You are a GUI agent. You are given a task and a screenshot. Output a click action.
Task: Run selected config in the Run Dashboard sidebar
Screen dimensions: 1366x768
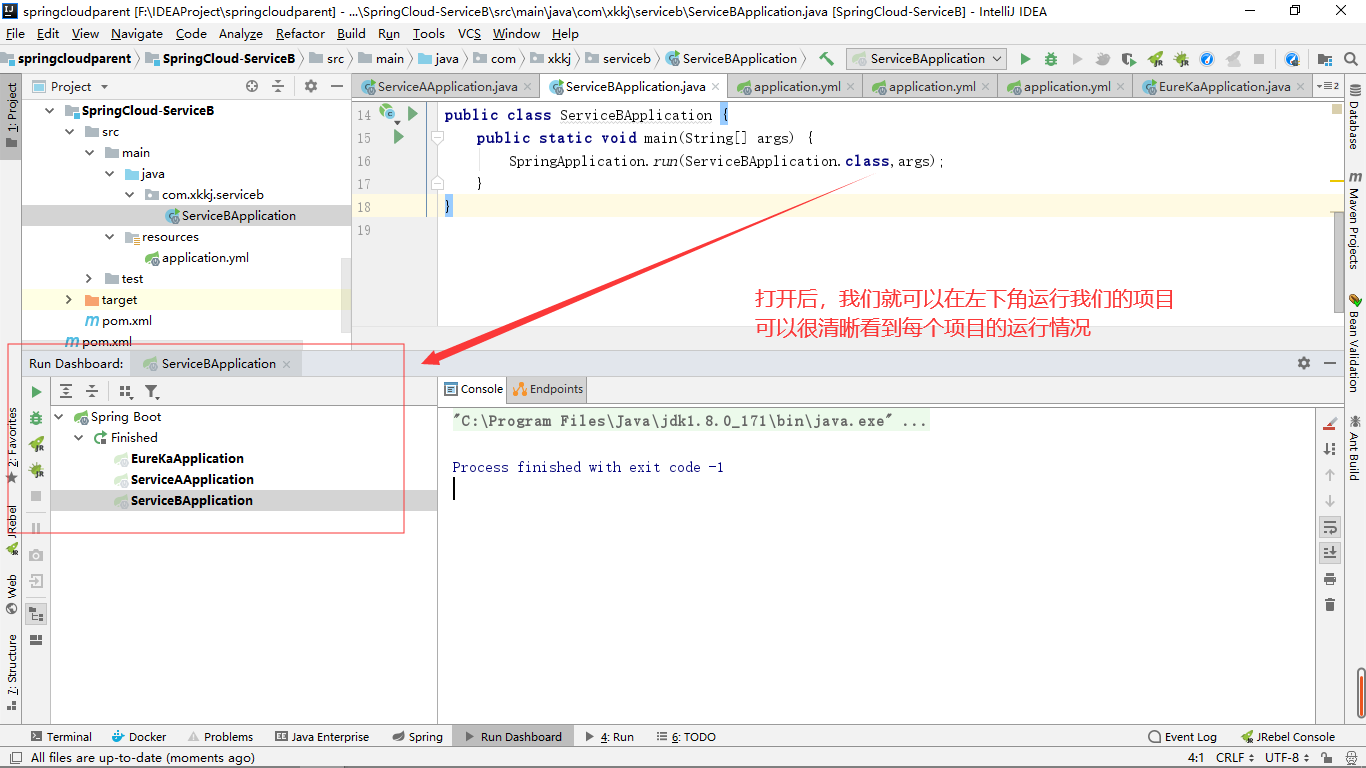[x=37, y=392]
